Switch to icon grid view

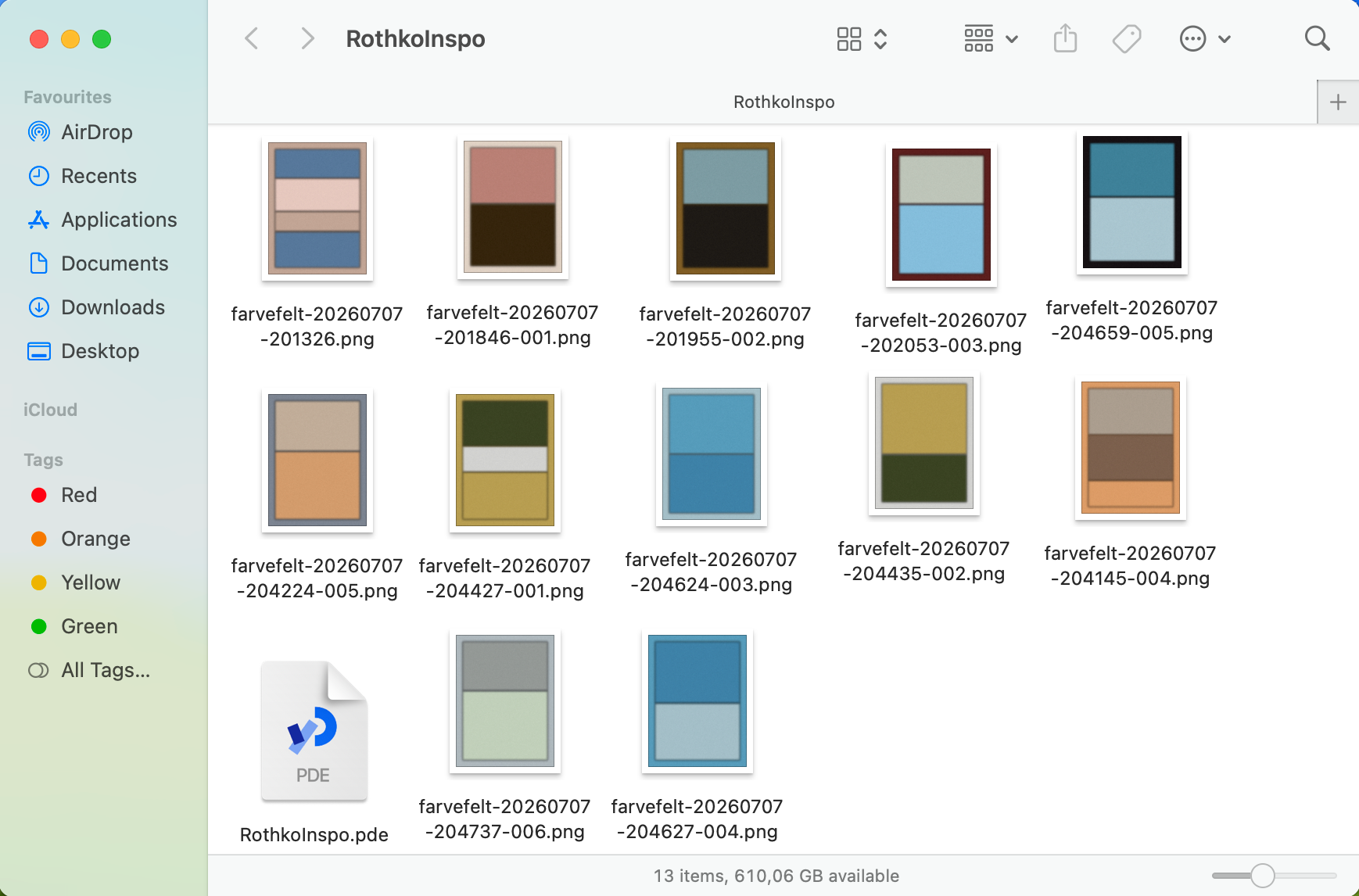(x=848, y=39)
